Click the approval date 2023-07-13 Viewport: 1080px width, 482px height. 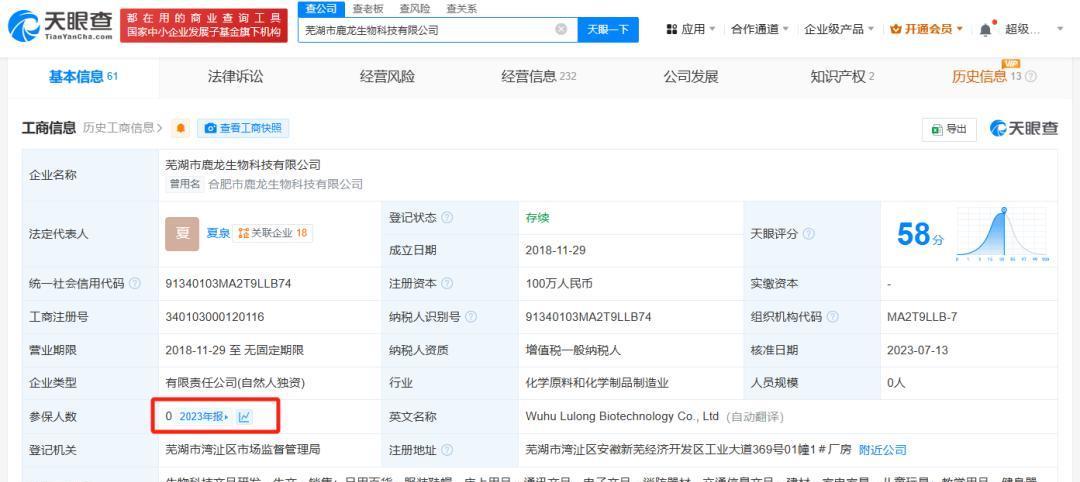click(x=917, y=350)
